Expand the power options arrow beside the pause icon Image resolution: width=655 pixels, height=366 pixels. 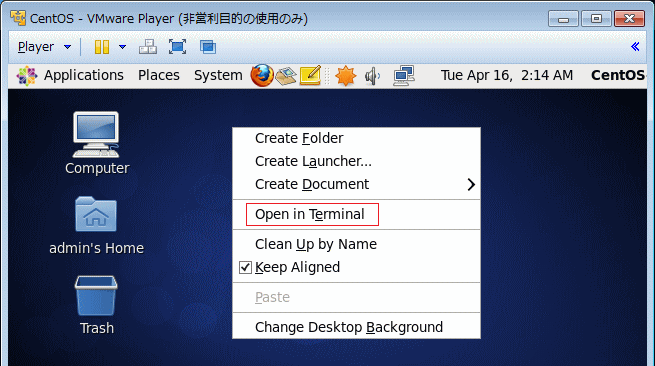click(x=122, y=47)
